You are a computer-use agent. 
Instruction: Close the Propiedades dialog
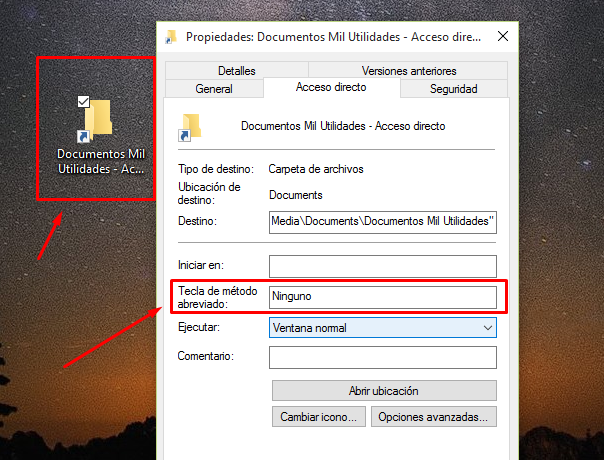[503, 36]
